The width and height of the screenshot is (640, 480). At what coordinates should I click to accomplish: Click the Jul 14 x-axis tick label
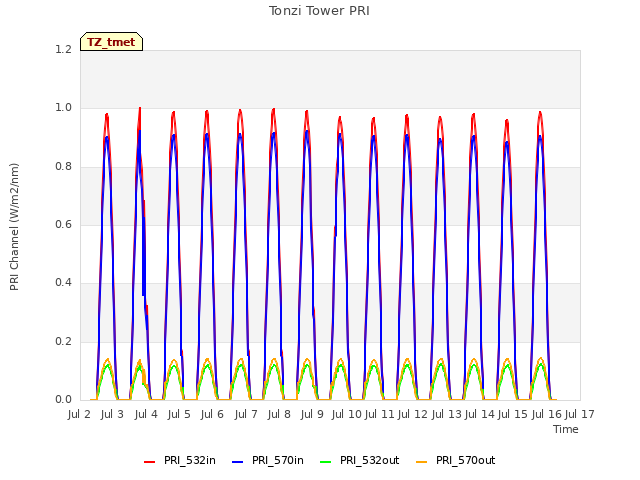(x=480, y=414)
